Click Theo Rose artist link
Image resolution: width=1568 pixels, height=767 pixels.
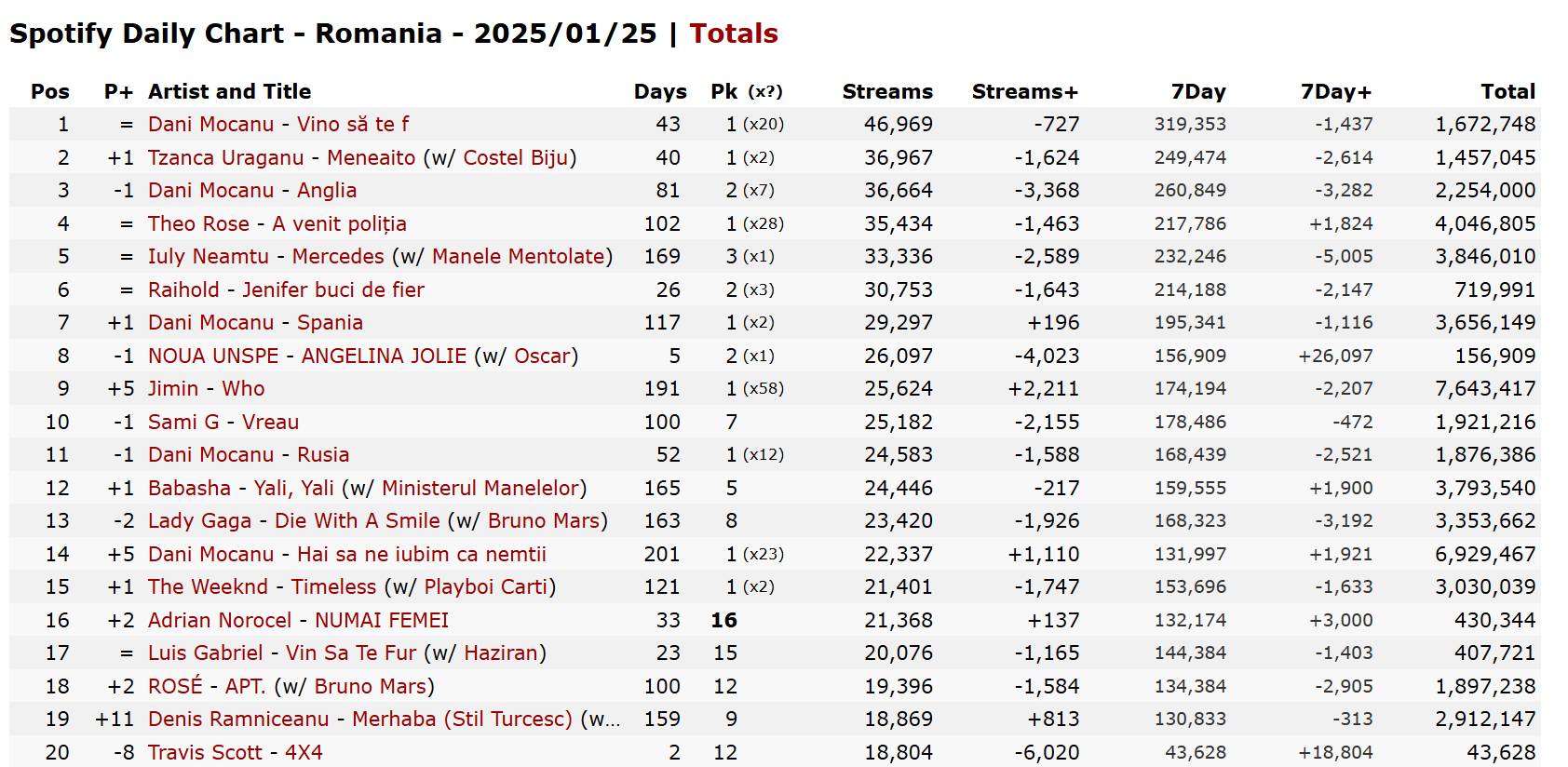coord(198,223)
